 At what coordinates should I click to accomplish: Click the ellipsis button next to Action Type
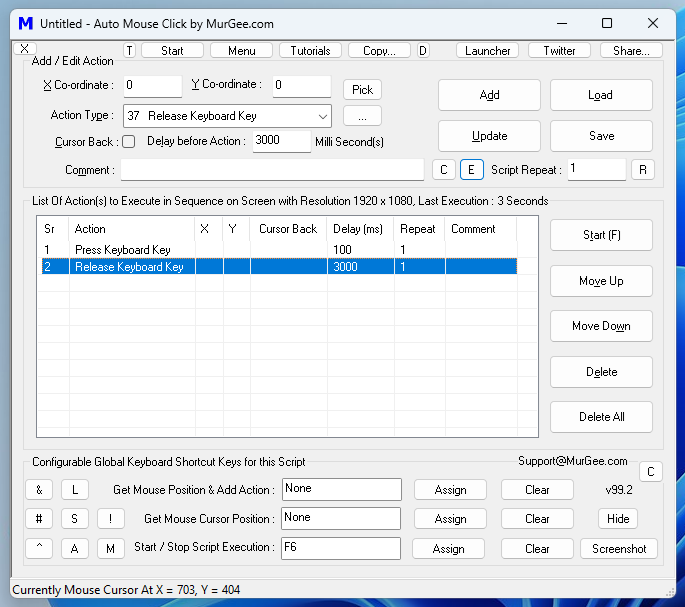tap(362, 116)
